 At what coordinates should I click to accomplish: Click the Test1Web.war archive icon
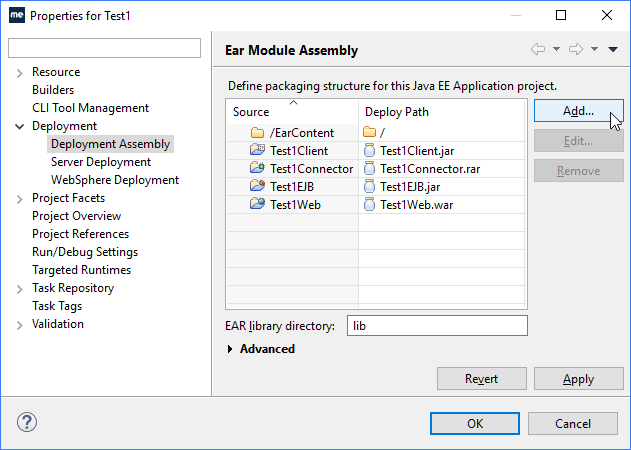click(x=370, y=205)
